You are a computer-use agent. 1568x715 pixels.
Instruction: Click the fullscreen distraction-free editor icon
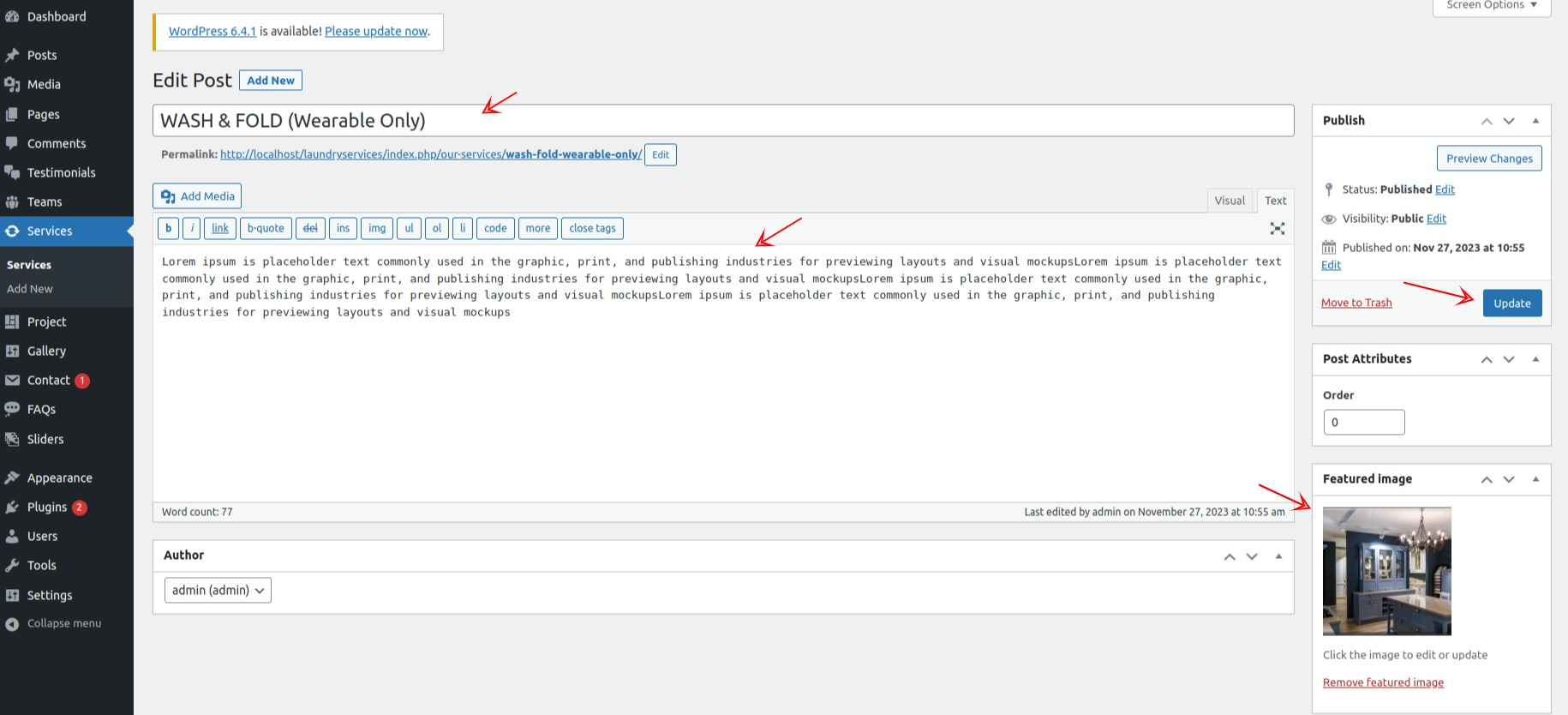click(x=1277, y=228)
